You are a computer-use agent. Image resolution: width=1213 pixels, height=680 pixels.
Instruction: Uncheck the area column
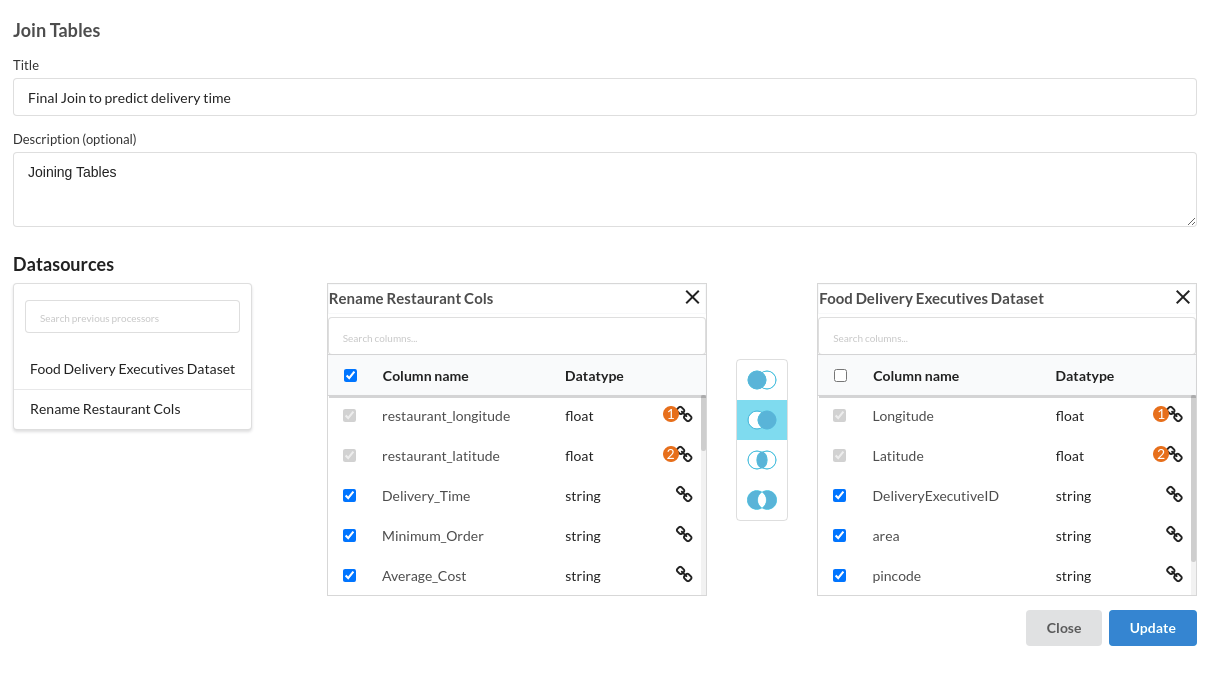point(839,535)
